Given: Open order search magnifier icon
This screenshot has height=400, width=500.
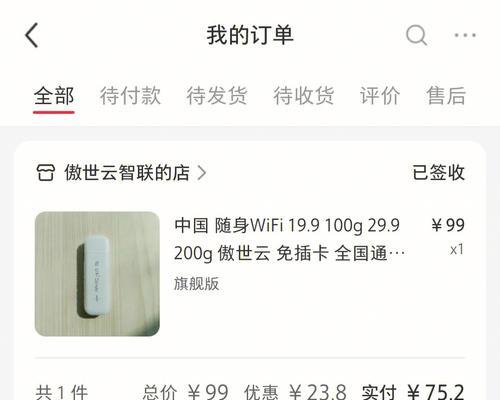Looking at the screenshot, I should coord(416,35).
